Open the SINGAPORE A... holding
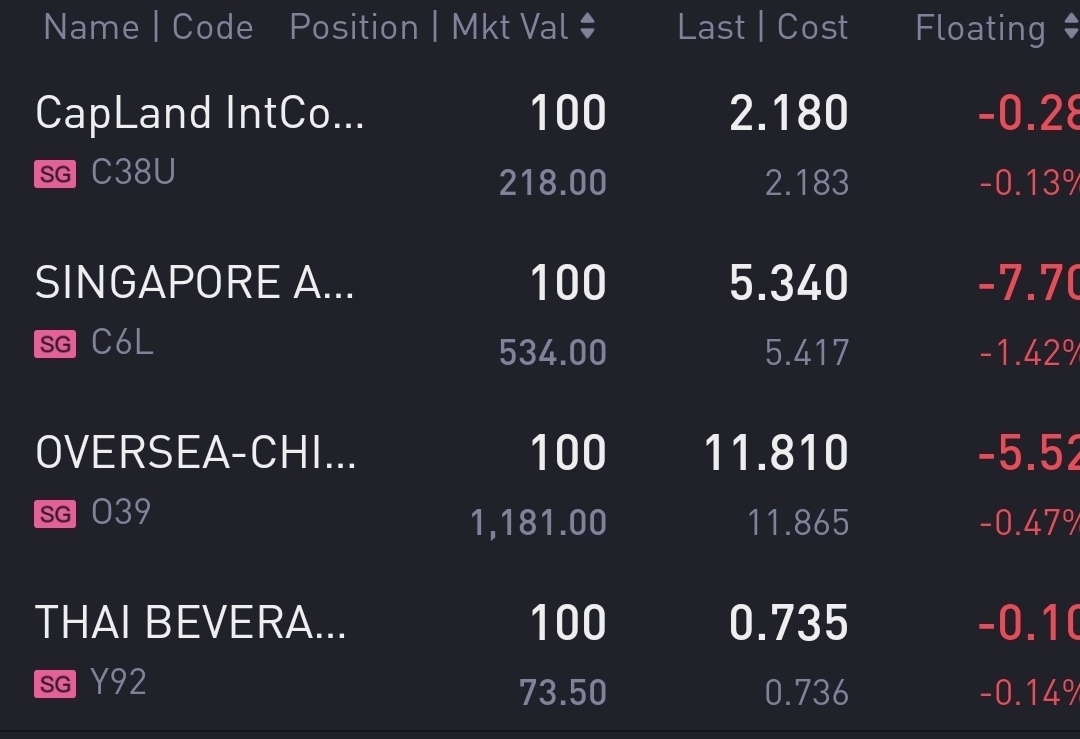This screenshot has width=1080, height=739. 194,283
